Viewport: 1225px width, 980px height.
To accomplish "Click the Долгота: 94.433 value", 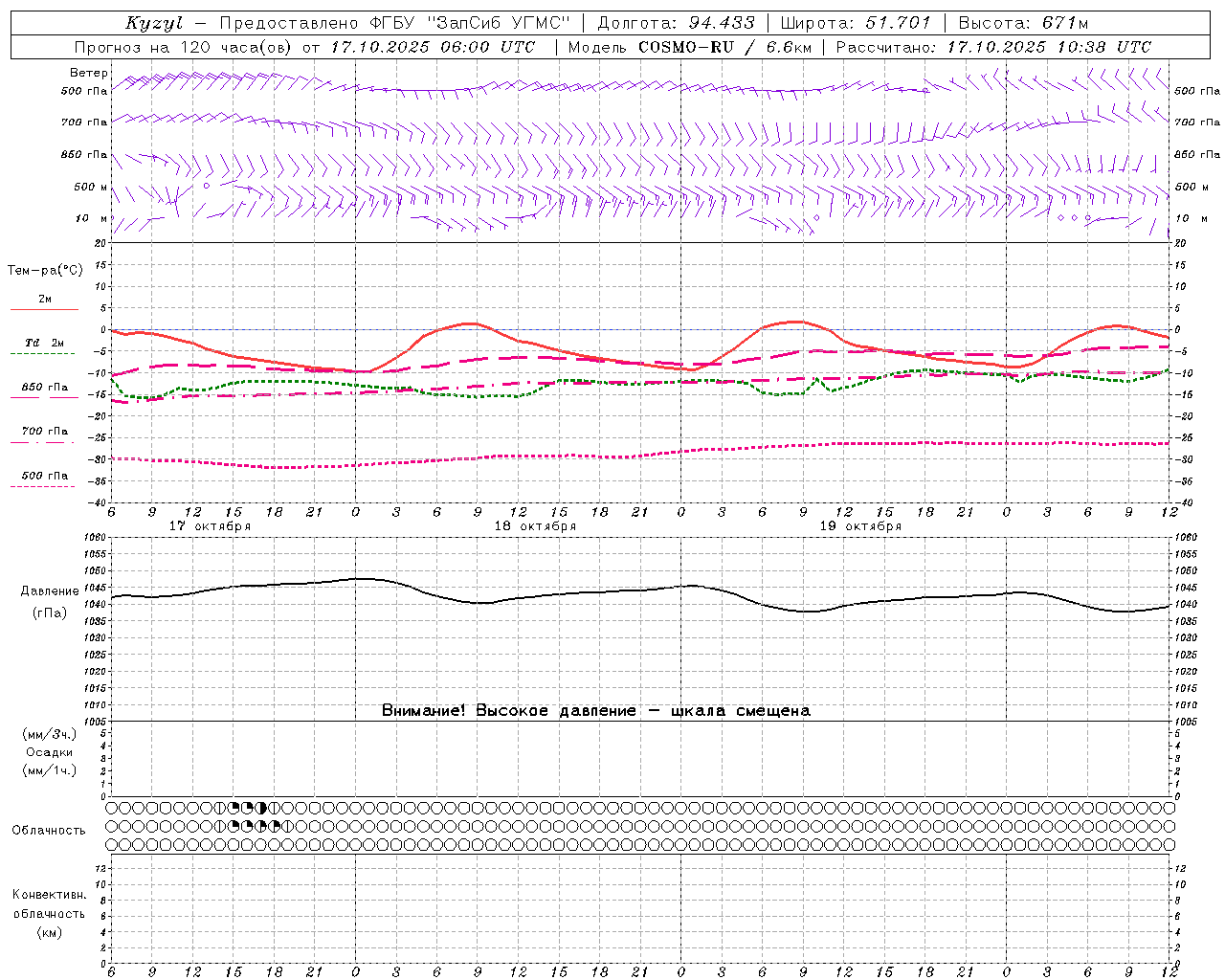I will (676, 23).
